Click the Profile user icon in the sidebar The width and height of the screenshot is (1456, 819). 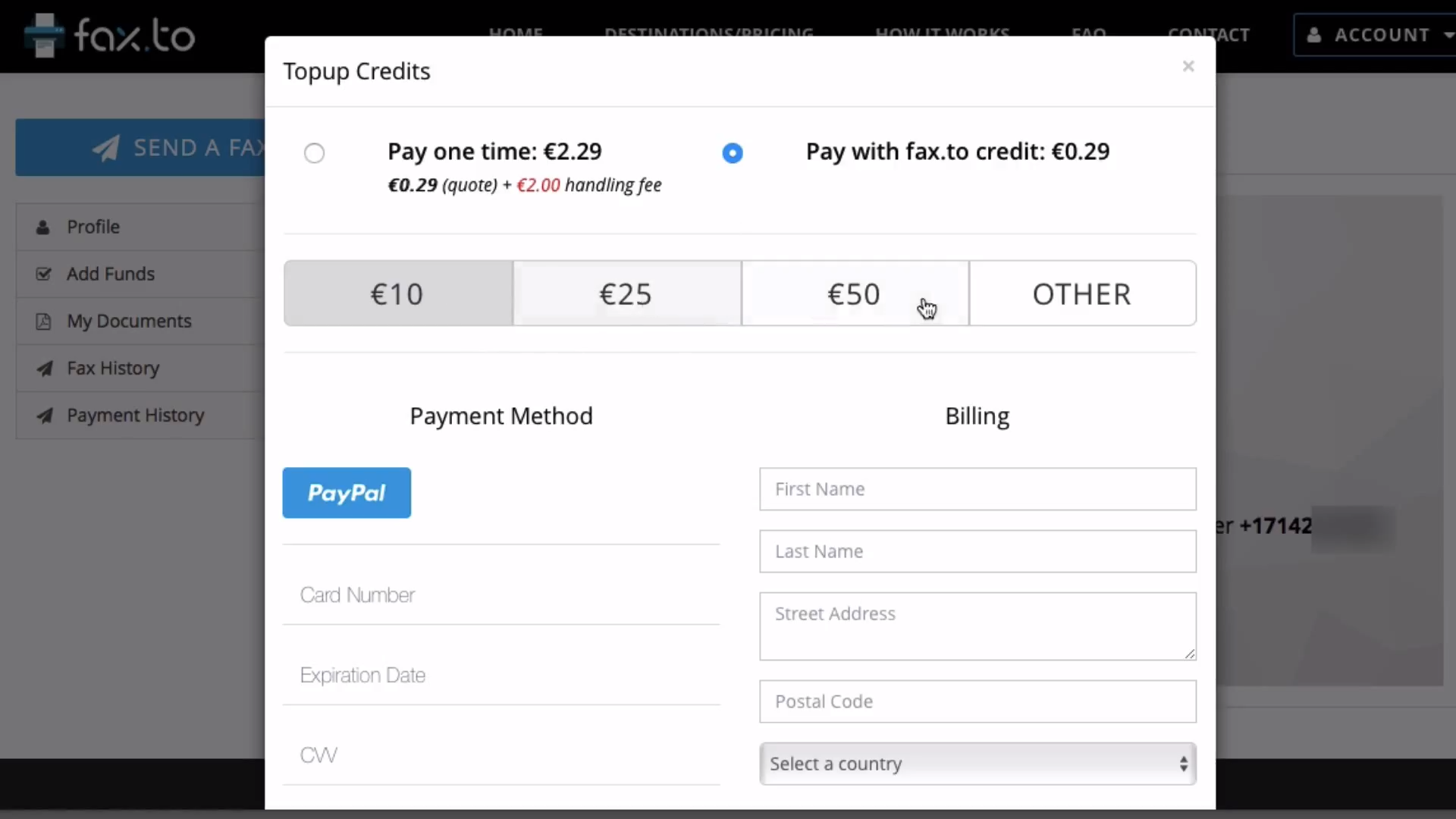pyautogui.click(x=43, y=227)
